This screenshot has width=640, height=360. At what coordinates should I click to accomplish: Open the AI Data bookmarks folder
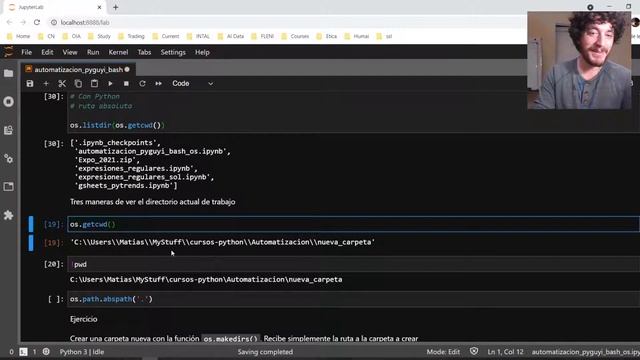point(231,36)
